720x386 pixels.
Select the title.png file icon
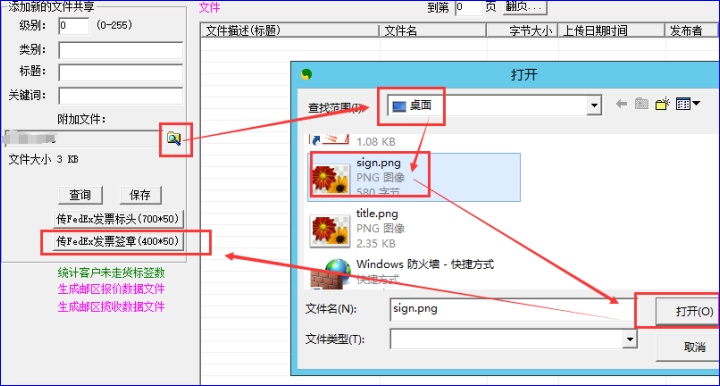pyautogui.click(x=329, y=230)
